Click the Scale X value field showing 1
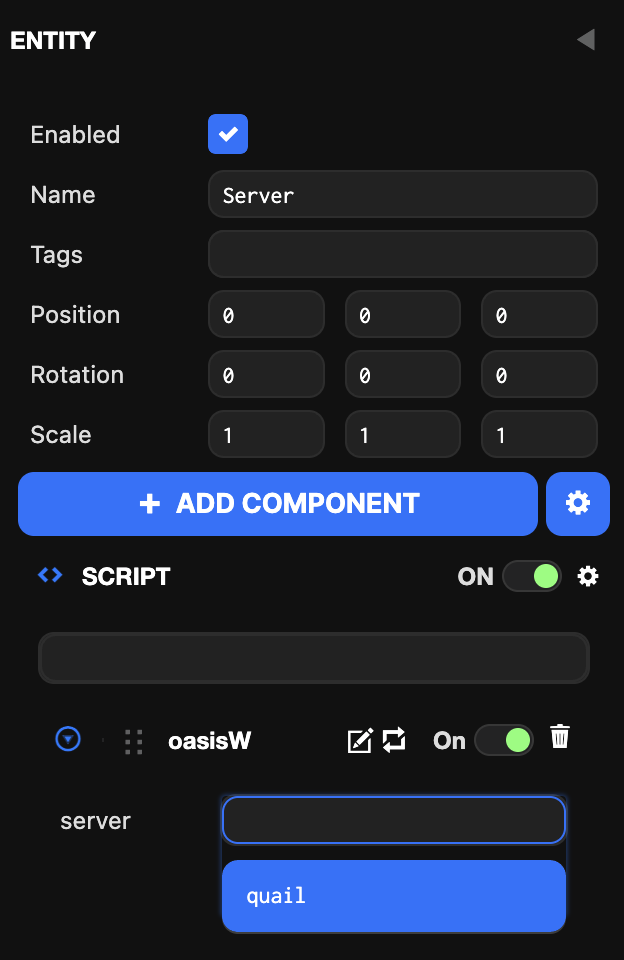The height and width of the screenshot is (960, 624). [x=266, y=434]
